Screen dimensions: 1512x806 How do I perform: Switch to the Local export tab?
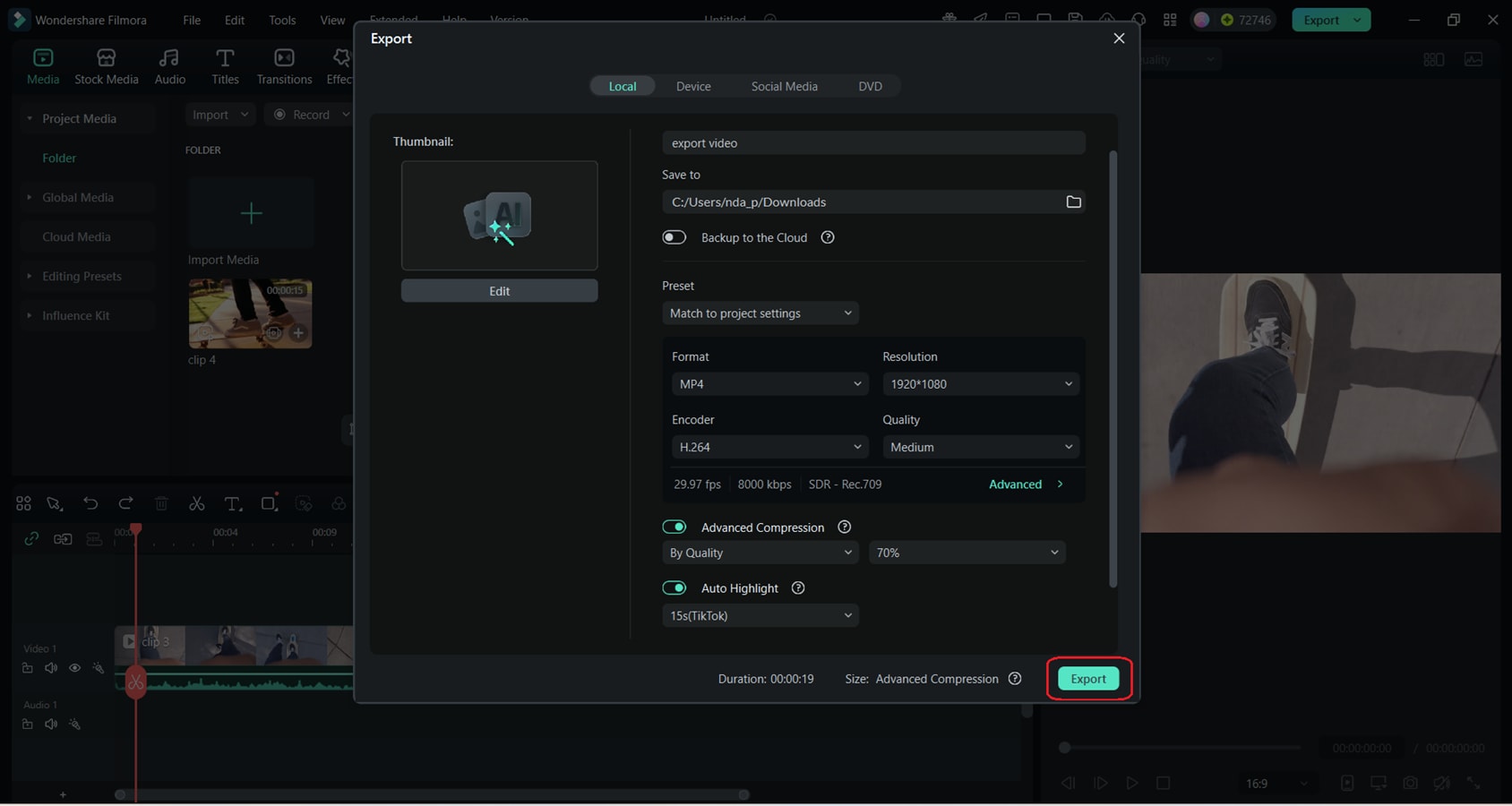pyautogui.click(x=623, y=86)
